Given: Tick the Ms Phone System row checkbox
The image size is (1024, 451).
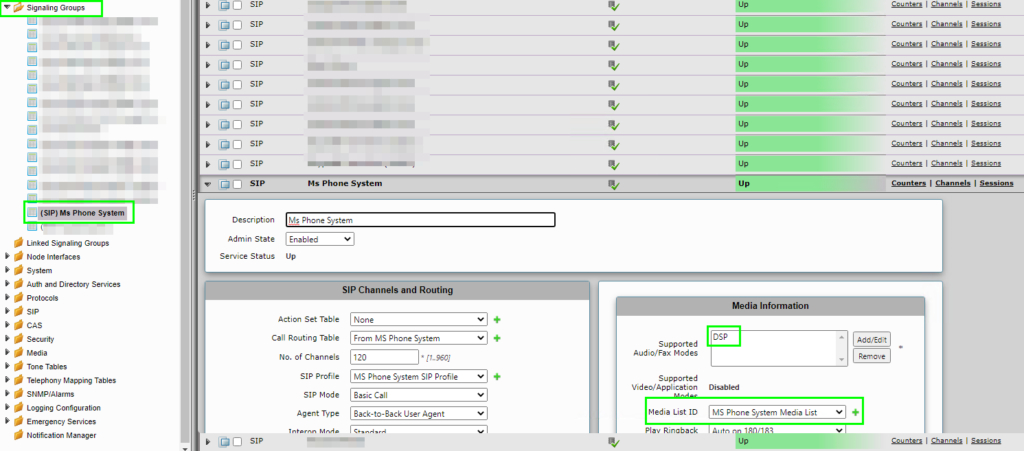Looking at the screenshot, I should click(238, 184).
